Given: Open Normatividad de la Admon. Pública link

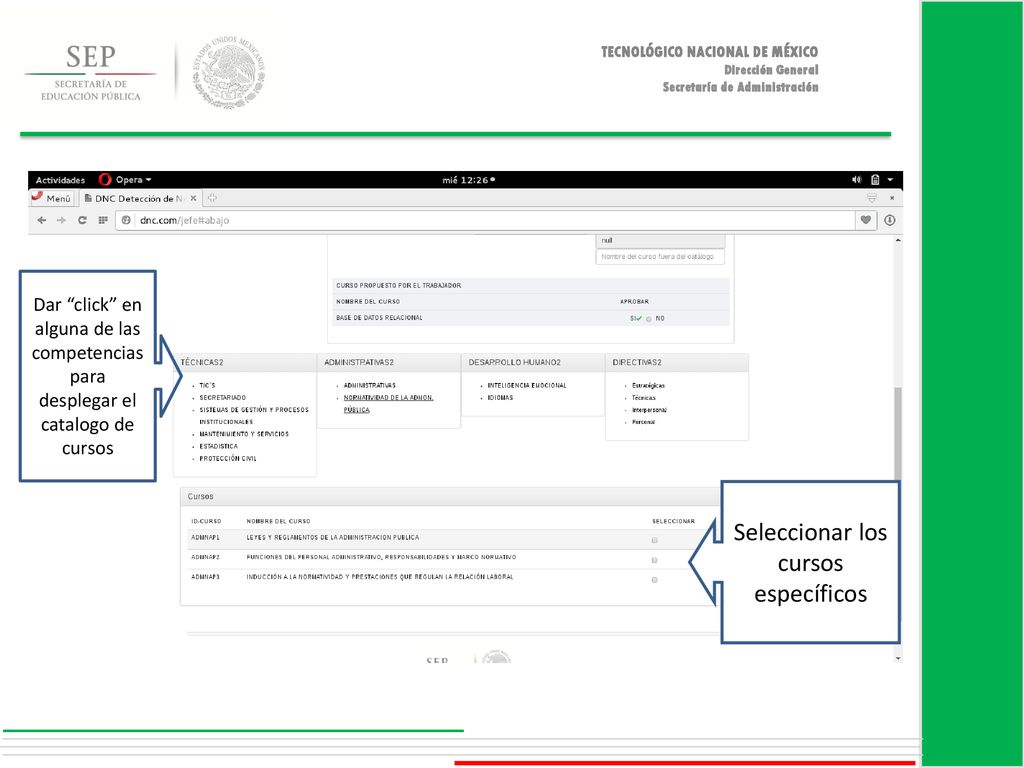Looking at the screenshot, I should (389, 404).
